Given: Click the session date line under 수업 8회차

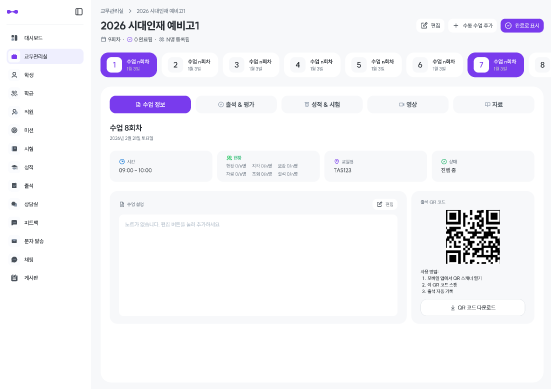Looking at the screenshot, I should (131, 138).
